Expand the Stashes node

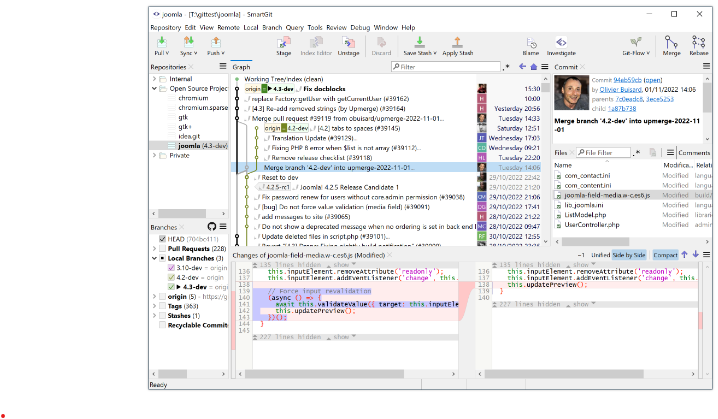[154, 316]
